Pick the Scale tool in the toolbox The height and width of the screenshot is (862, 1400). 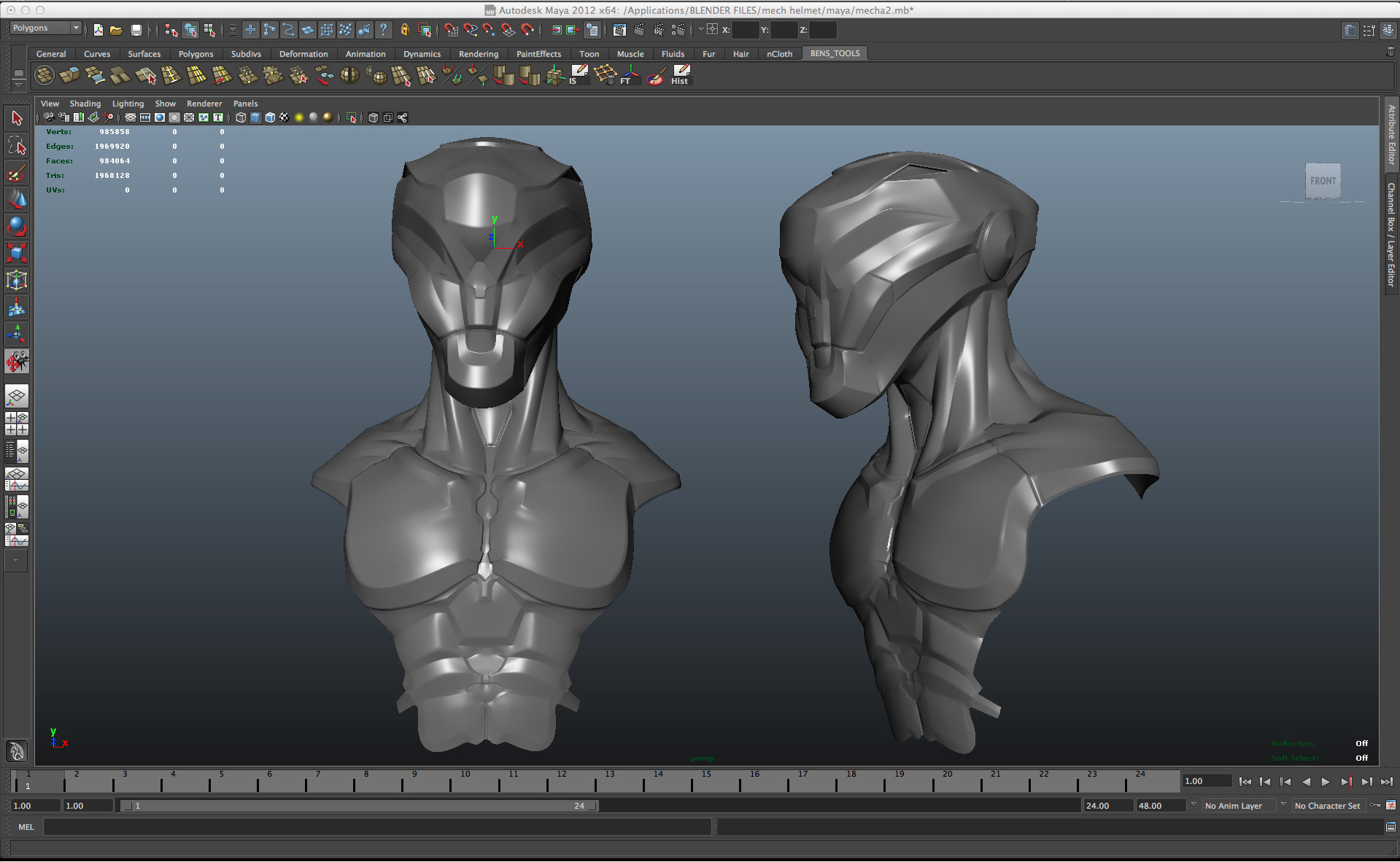[17, 253]
